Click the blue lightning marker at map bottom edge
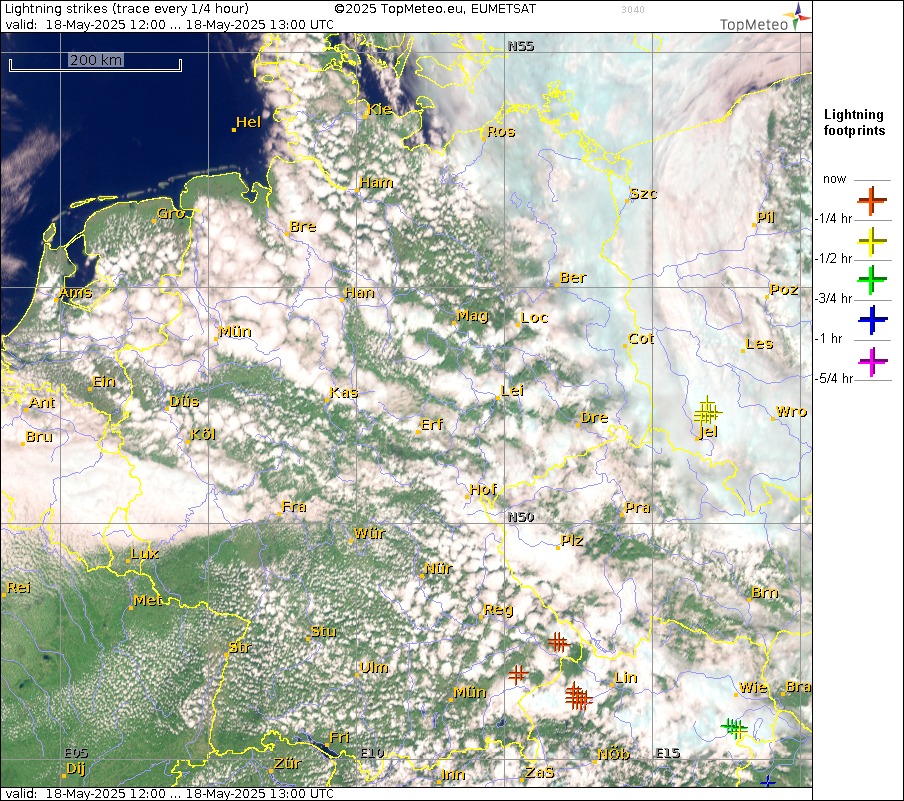Viewport: 904px width, 801px height. 767,781
